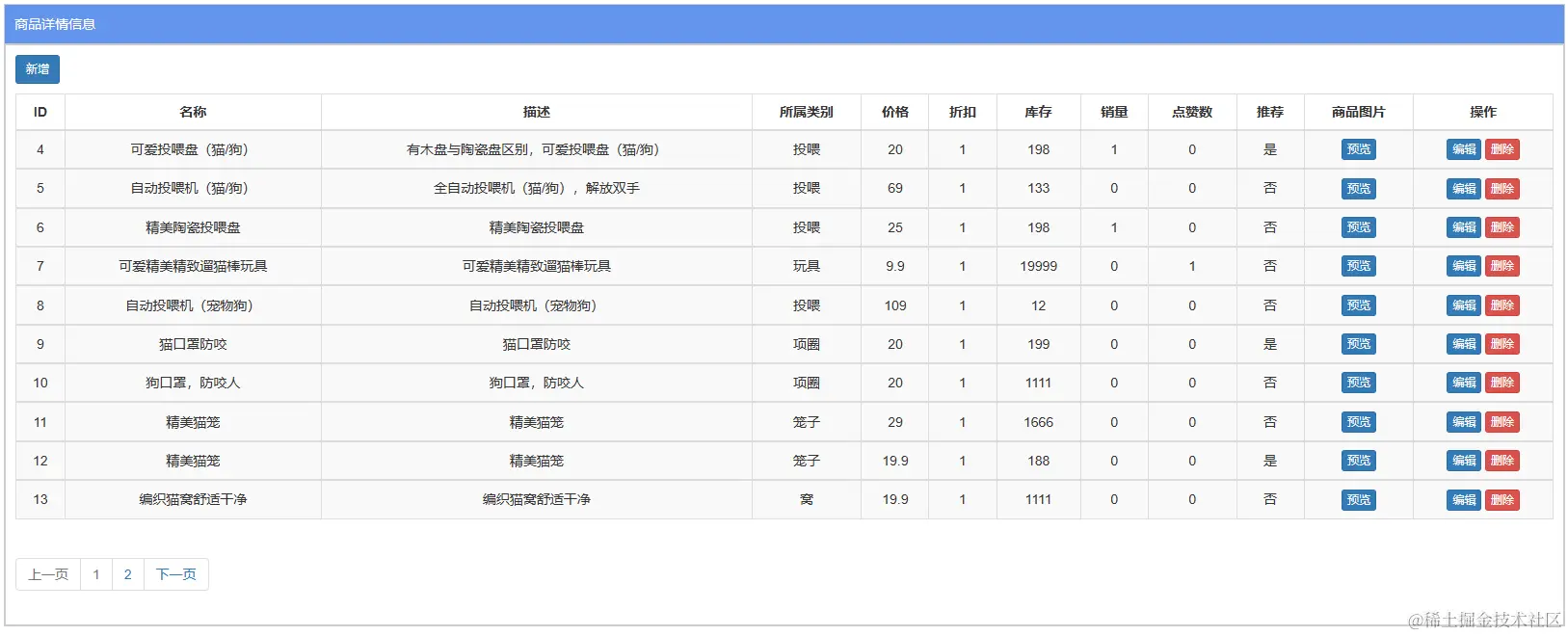Select description 有木盘与陶瓷盘区别
The image size is (1568, 636).
537,149
